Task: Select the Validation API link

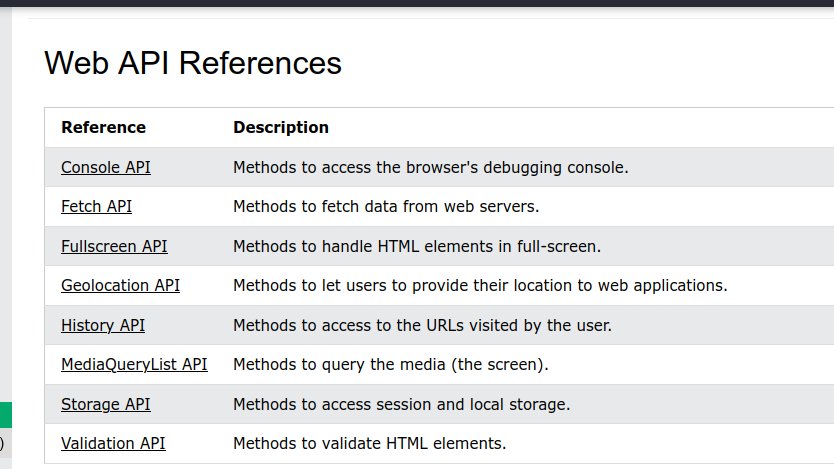Action: point(113,443)
